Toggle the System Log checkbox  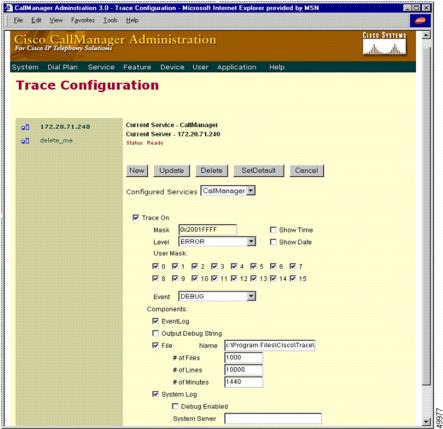click(155, 394)
